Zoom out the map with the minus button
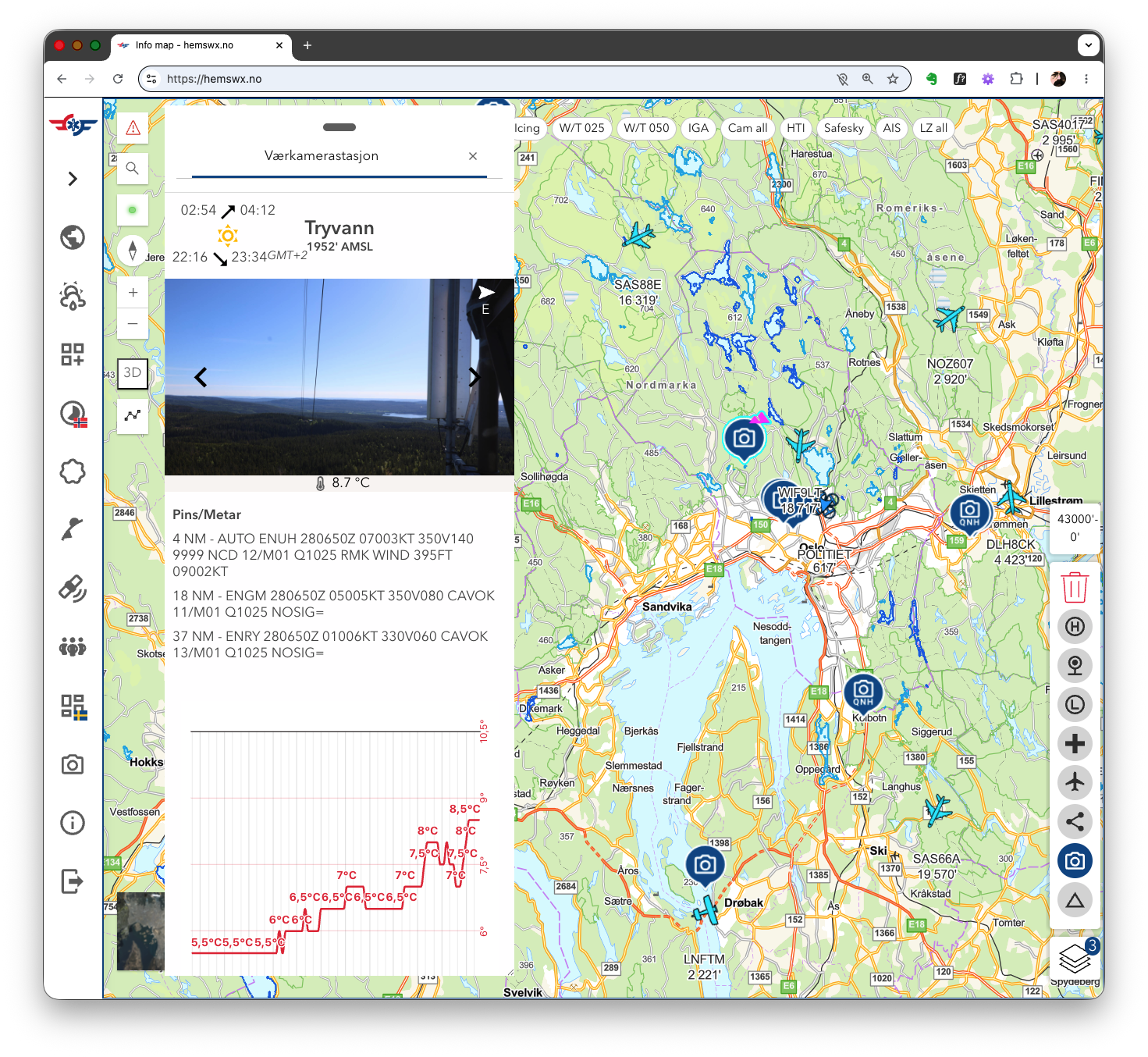1148x1057 pixels. pos(133,323)
